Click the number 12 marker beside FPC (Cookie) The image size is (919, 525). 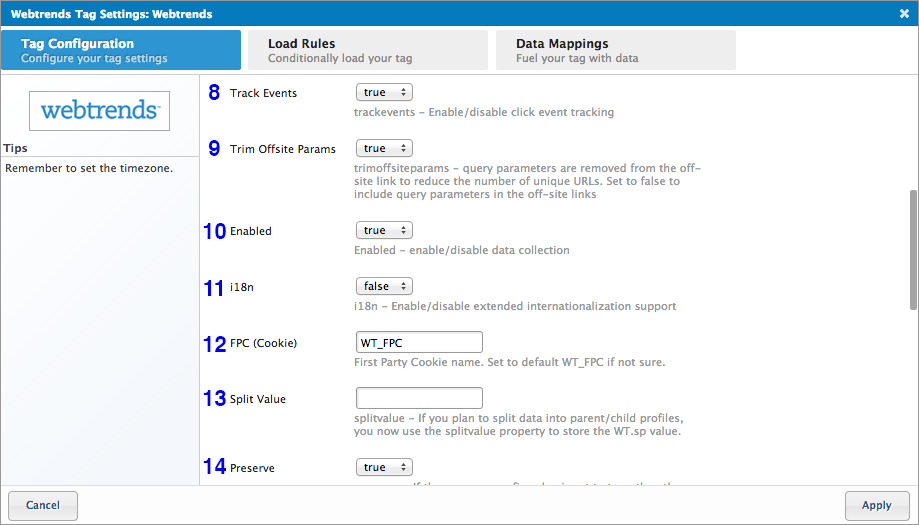pyautogui.click(x=214, y=344)
